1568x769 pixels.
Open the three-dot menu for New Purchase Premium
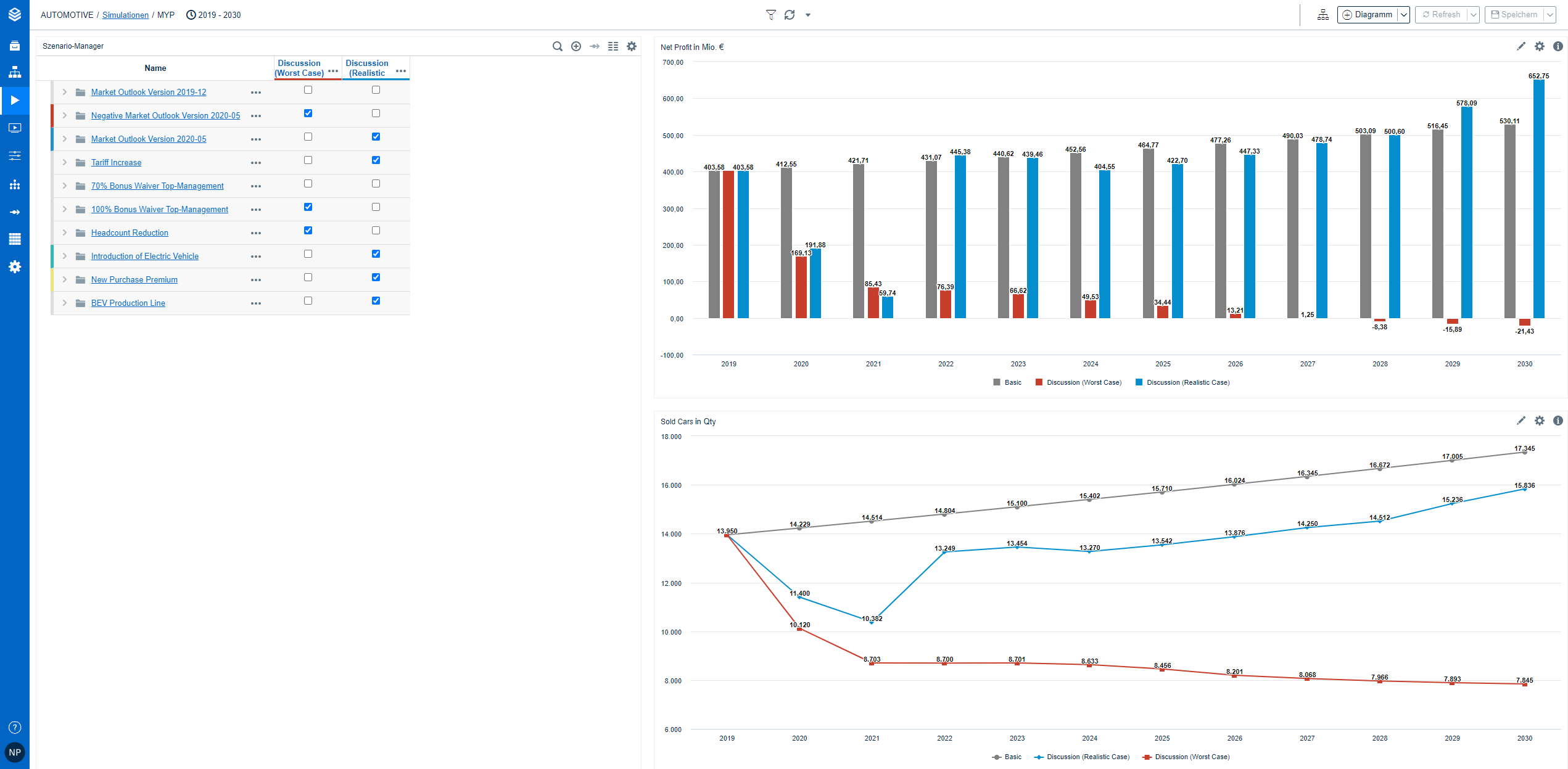(256, 280)
